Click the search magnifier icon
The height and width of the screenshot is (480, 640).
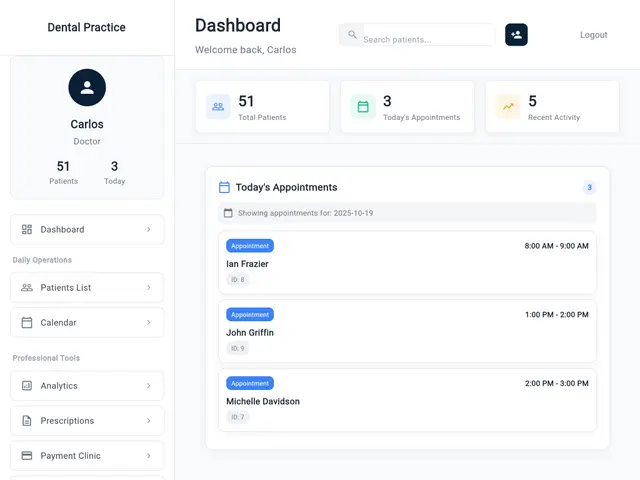(352, 36)
